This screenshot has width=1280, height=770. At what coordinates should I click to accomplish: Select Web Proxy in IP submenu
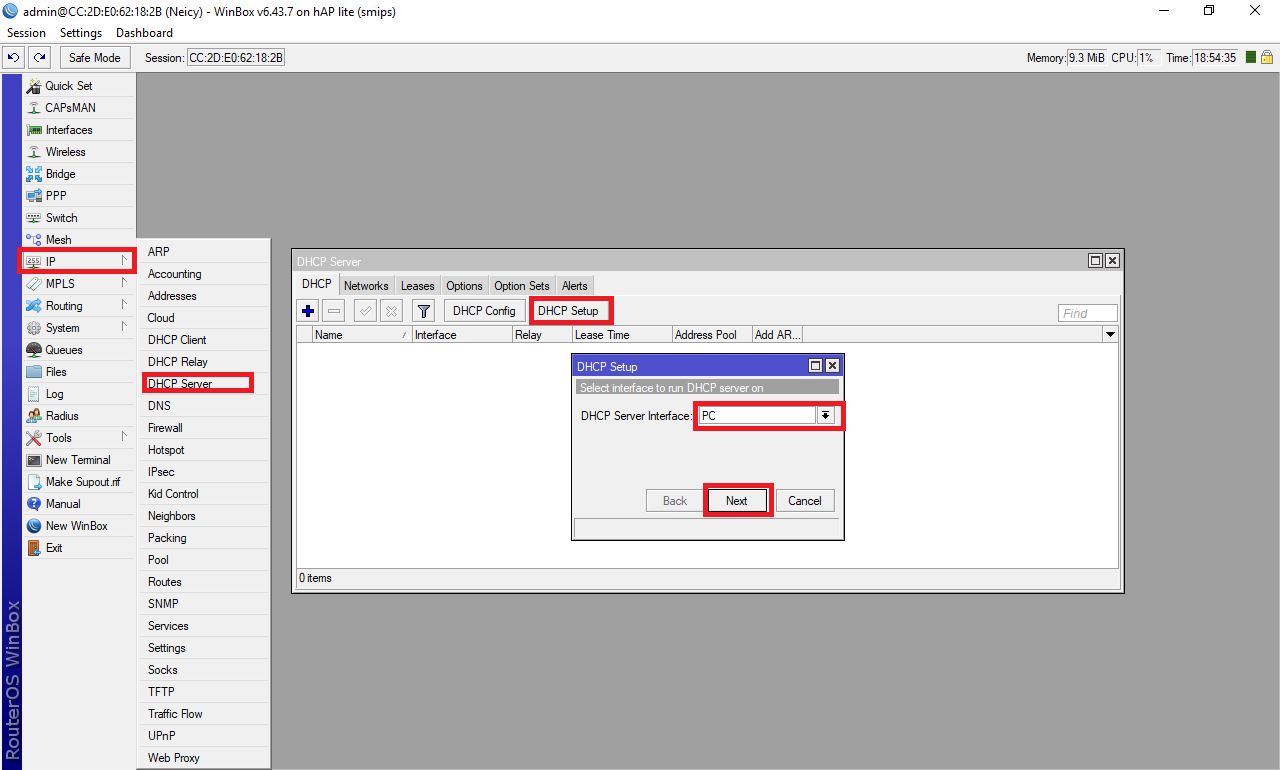(x=204, y=758)
